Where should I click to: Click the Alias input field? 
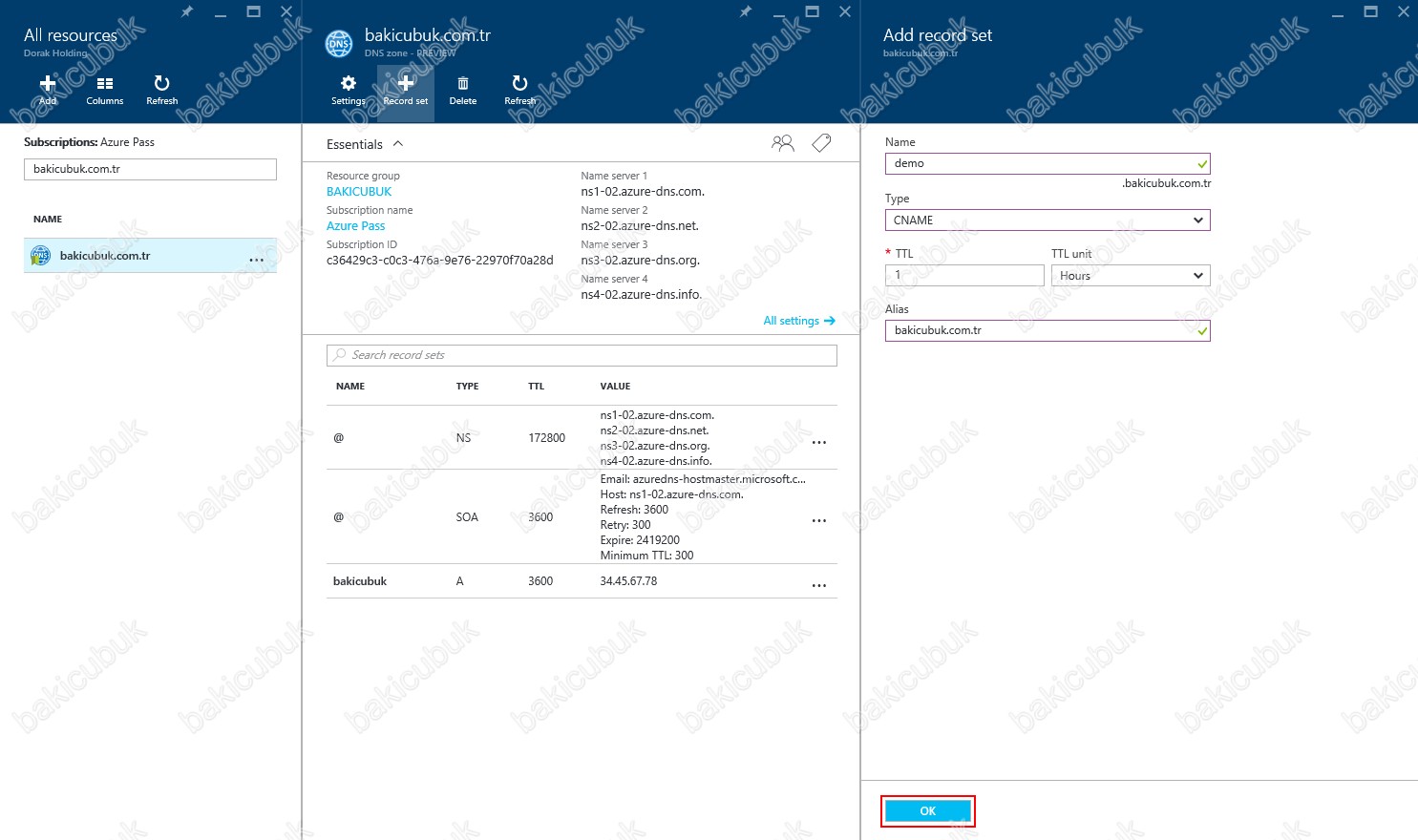(1048, 330)
